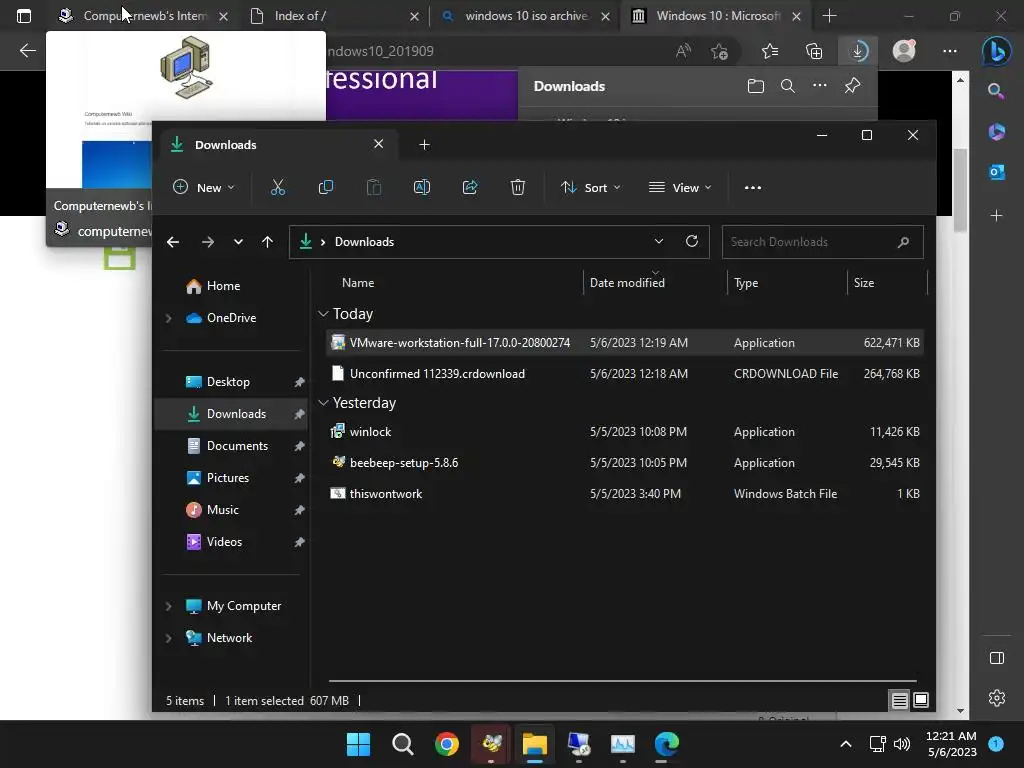This screenshot has width=1024, height=768.
Task: Go back in File Explorer navigation
Action: [173, 242]
